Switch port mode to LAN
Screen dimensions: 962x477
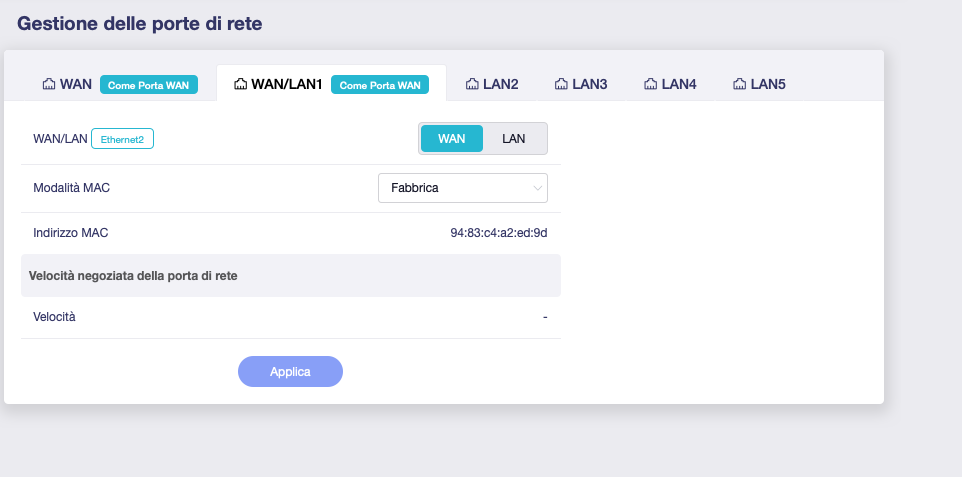tap(513, 139)
